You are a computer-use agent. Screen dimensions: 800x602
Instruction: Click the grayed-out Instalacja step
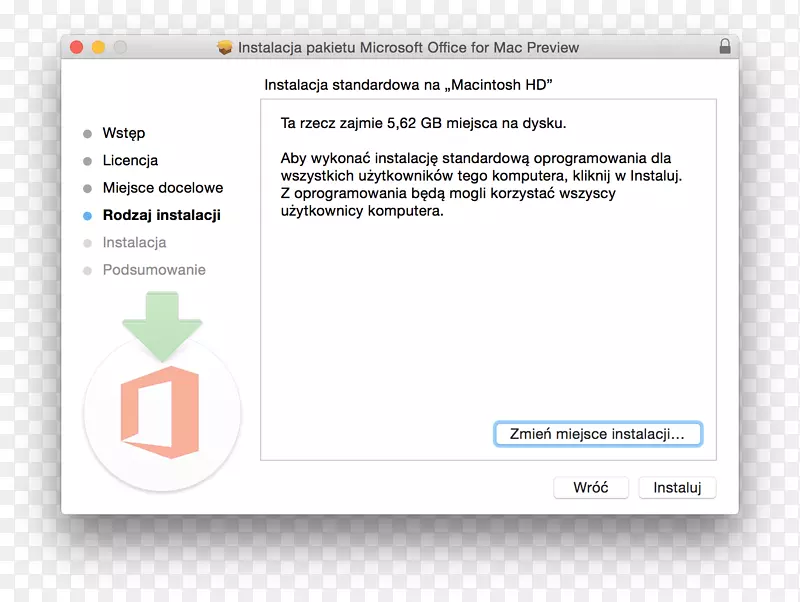pyautogui.click(x=134, y=242)
